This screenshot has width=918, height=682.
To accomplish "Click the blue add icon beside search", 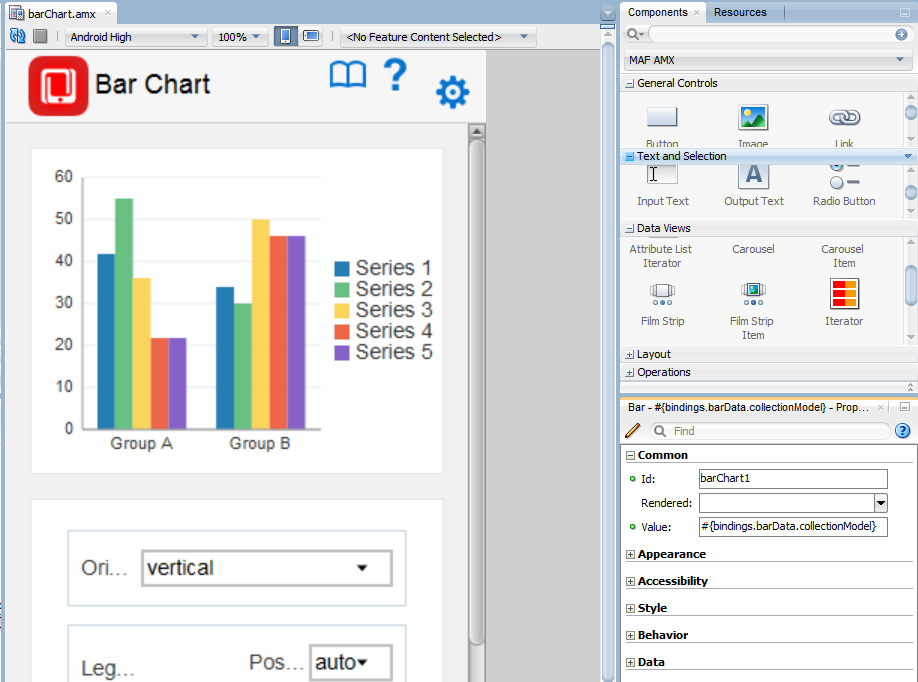I will (901, 35).
